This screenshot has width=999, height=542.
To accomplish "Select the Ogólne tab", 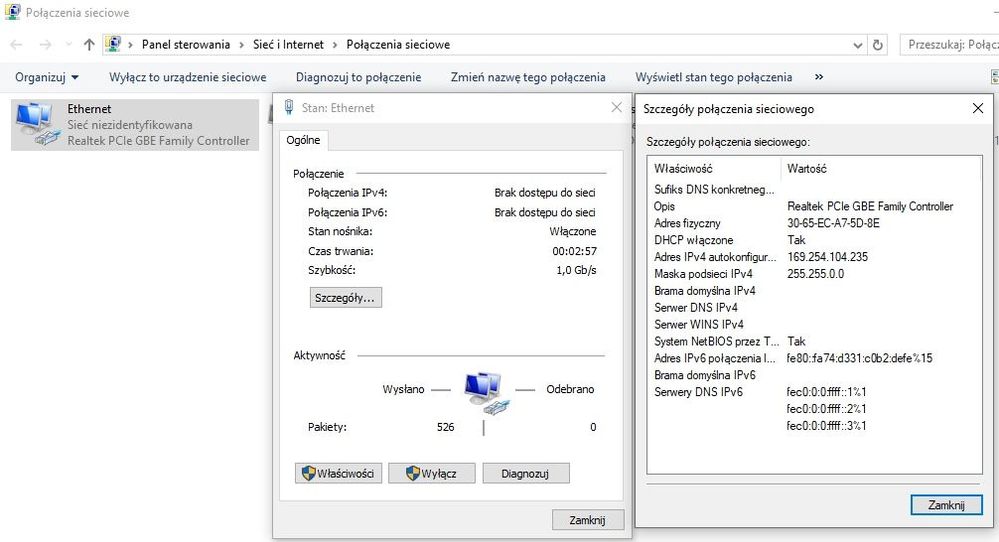I will click(x=303, y=141).
